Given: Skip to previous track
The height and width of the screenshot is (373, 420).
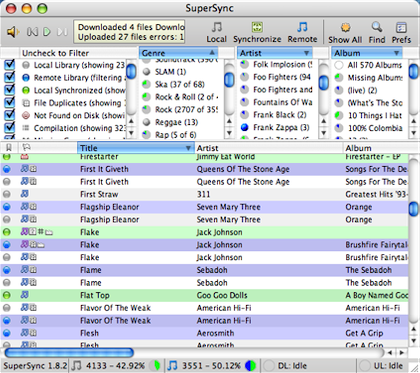Looking at the screenshot, I should [32, 32].
